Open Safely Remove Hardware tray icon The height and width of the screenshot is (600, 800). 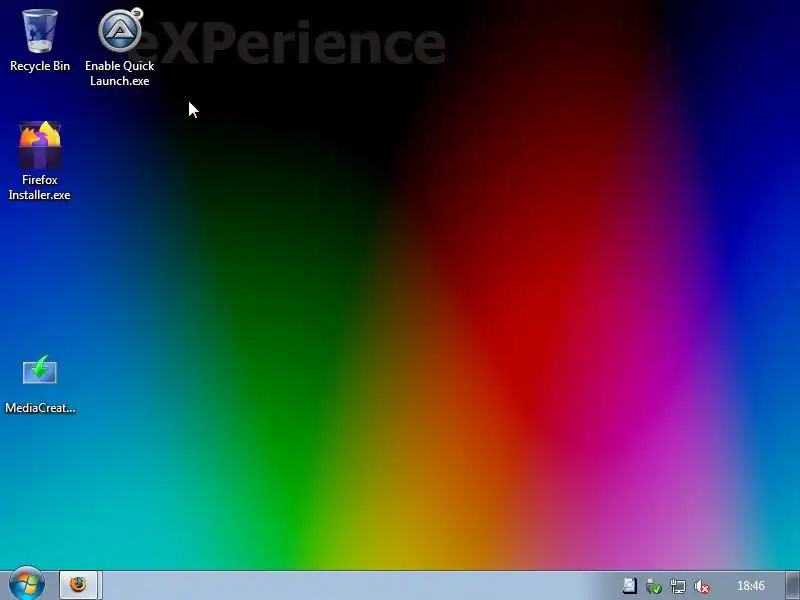coord(654,586)
